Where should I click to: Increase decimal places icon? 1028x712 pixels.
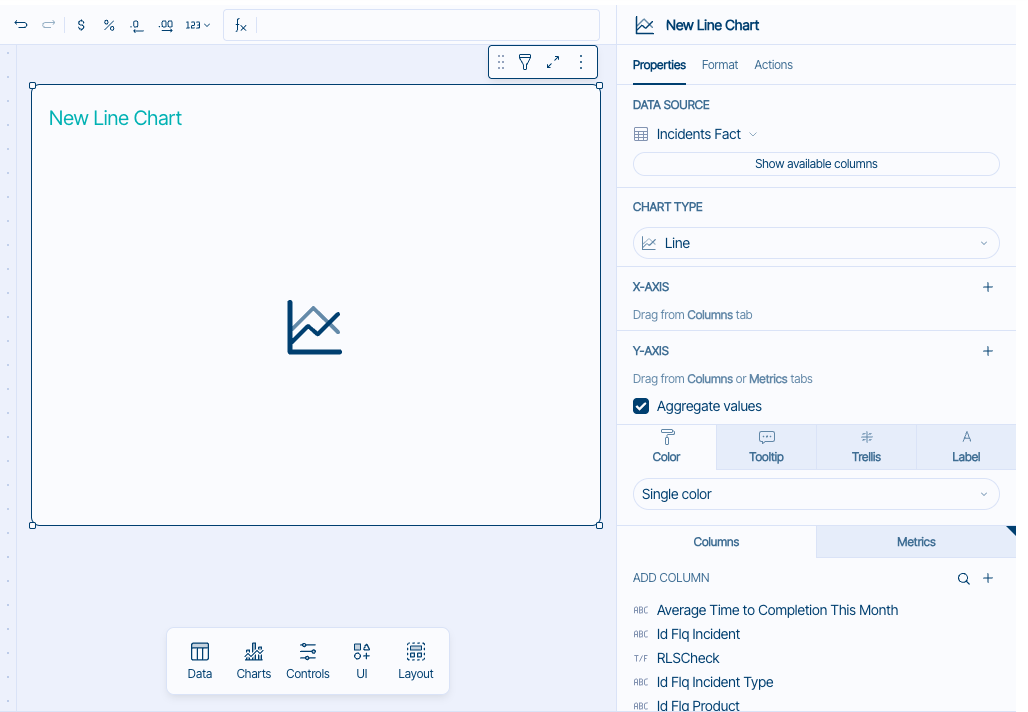pos(166,25)
